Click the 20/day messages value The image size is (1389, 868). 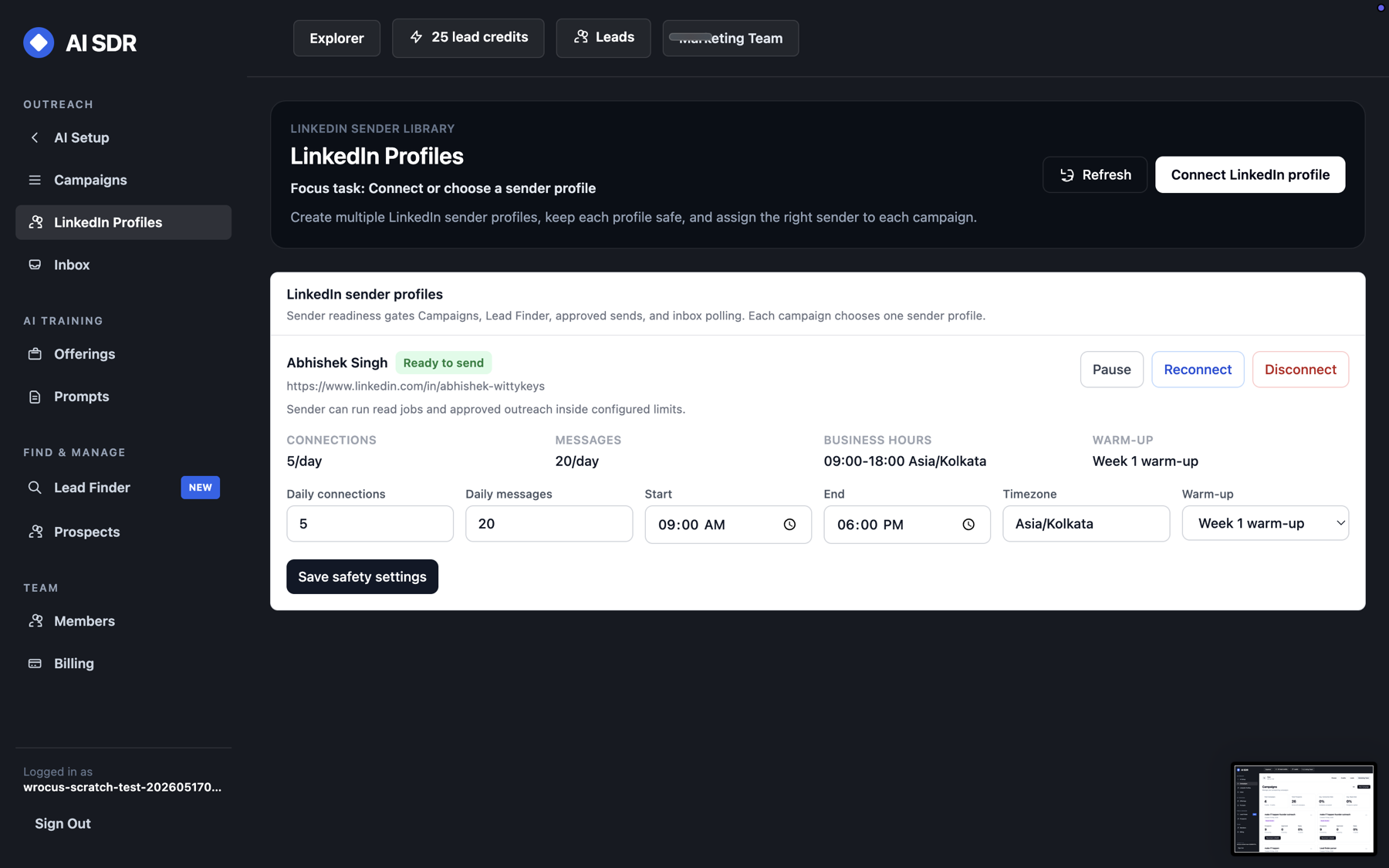pos(576,461)
